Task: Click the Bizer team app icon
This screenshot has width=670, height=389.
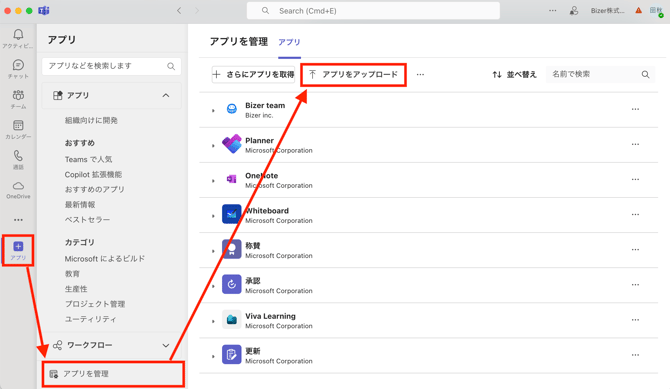Action: coord(232,109)
